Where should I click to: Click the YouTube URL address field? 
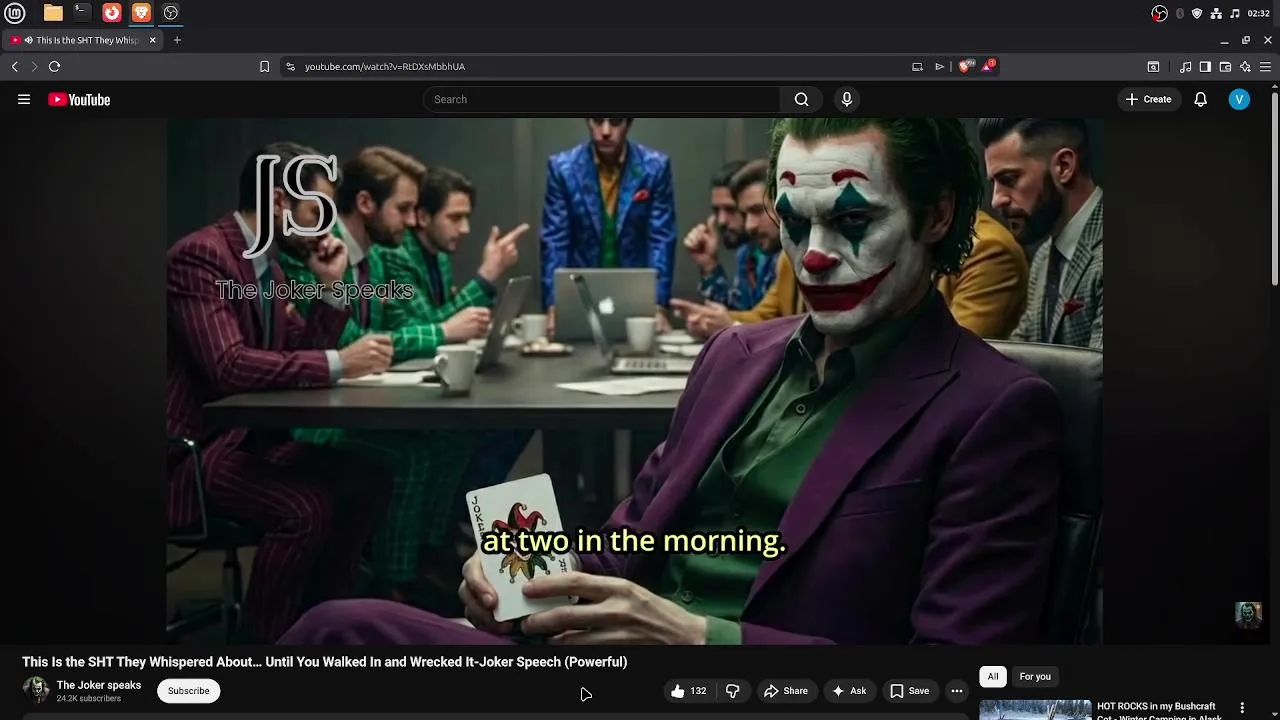600,66
